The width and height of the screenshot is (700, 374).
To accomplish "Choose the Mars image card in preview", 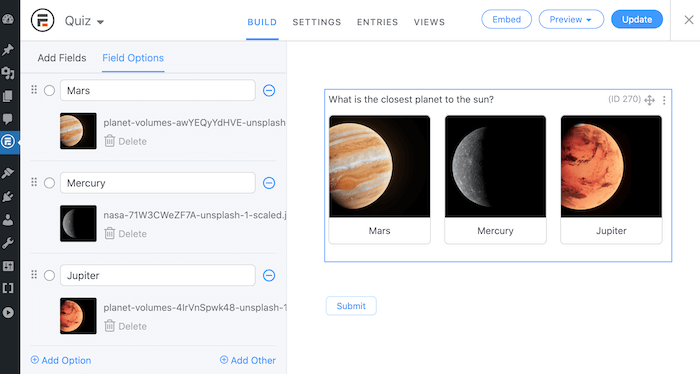I will tap(379, 179).
